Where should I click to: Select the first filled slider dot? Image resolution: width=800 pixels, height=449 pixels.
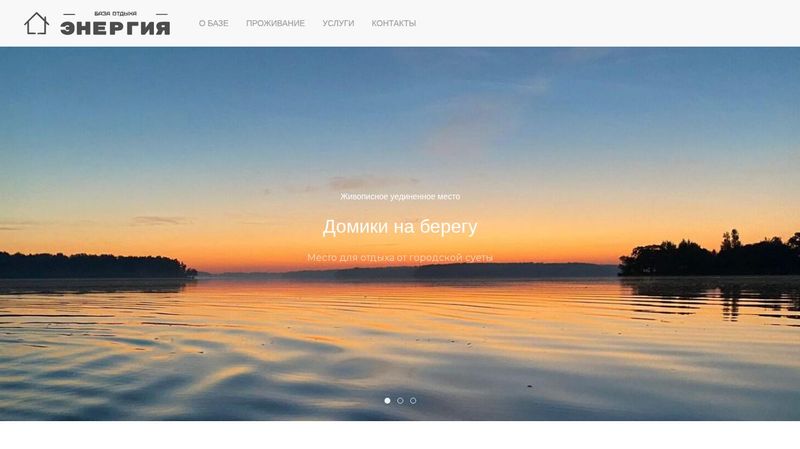tap(387, 401)
